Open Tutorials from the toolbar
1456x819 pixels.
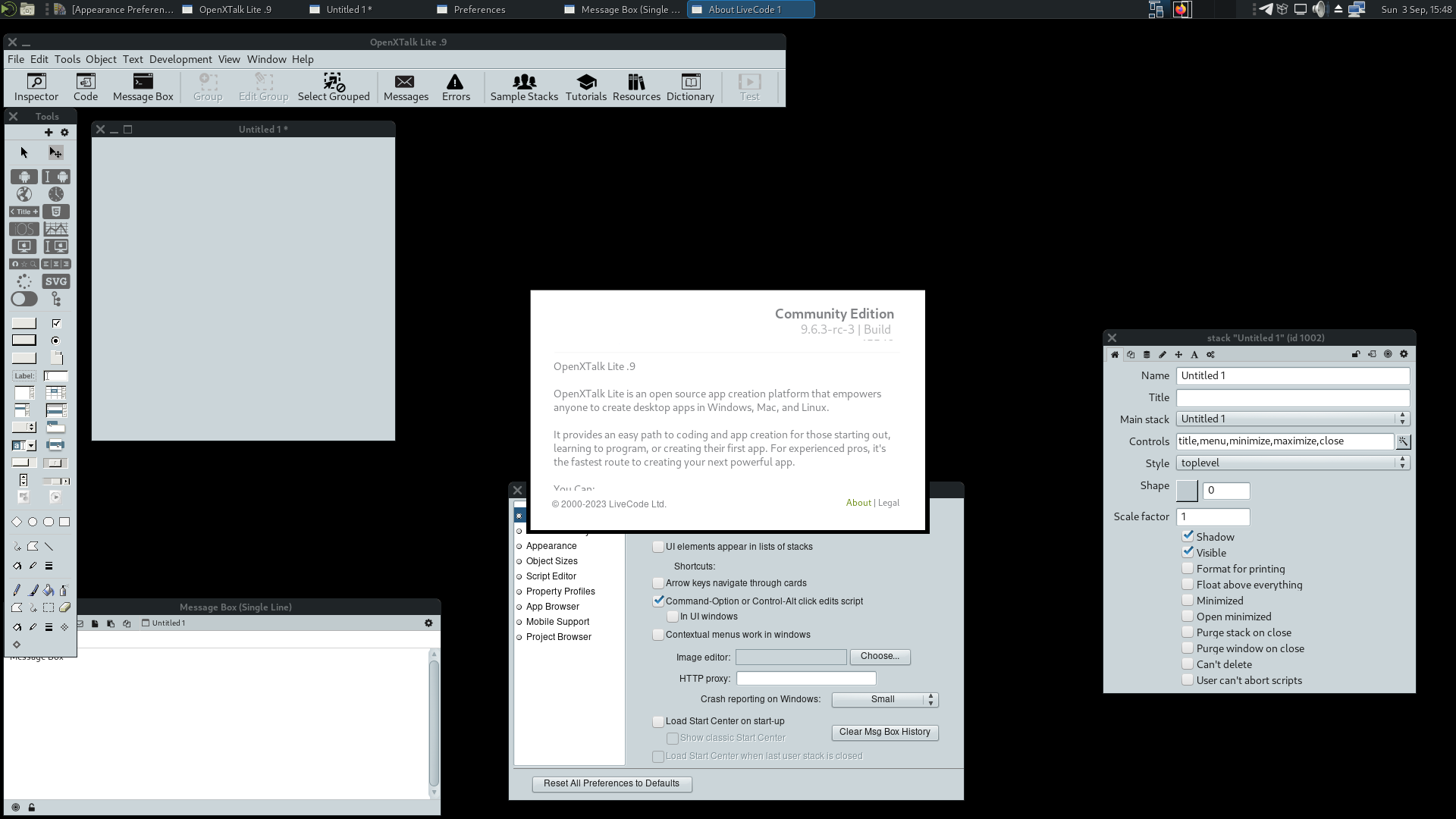pyautogui.click(x=586, y=87)
